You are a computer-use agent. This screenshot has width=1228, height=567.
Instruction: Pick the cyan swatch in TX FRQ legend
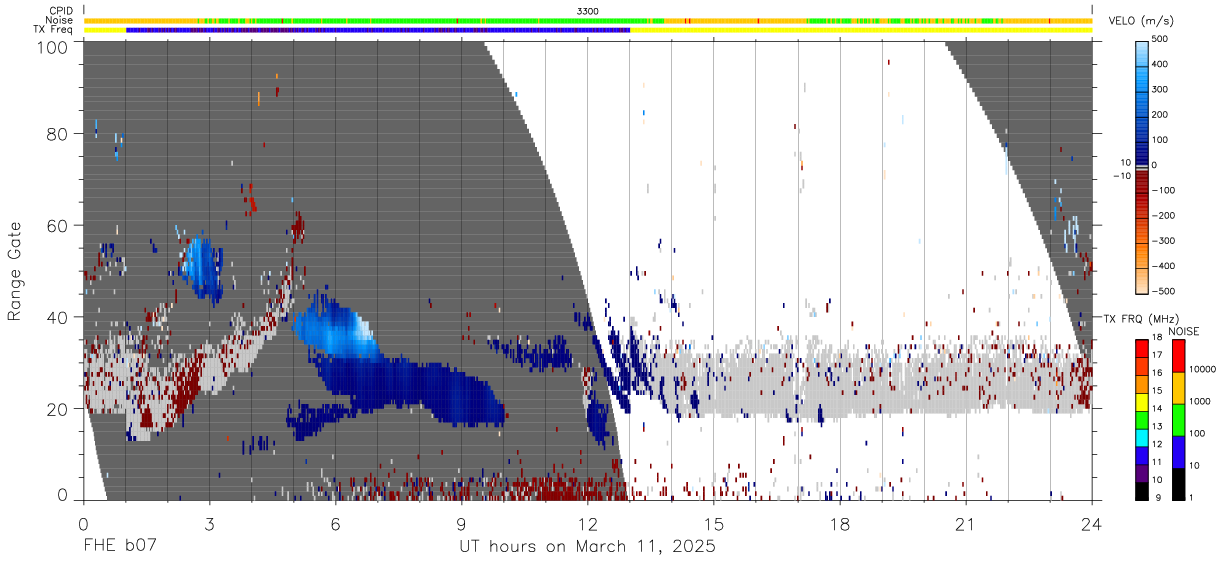coord(1144,437)
